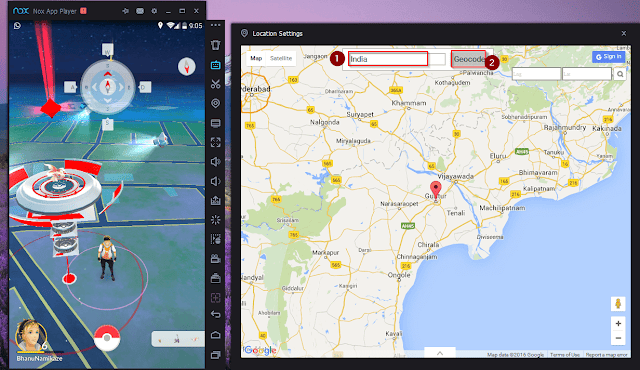Switch to the Map view tab
The height and width of the screenshot is (370, 640).
[x=256, y=58]
